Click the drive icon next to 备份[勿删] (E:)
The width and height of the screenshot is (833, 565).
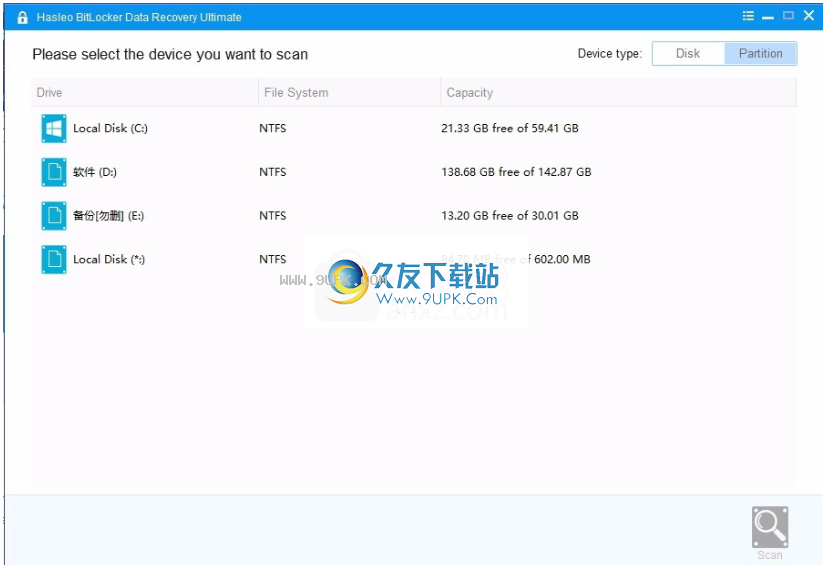click(x=54, y=216)
